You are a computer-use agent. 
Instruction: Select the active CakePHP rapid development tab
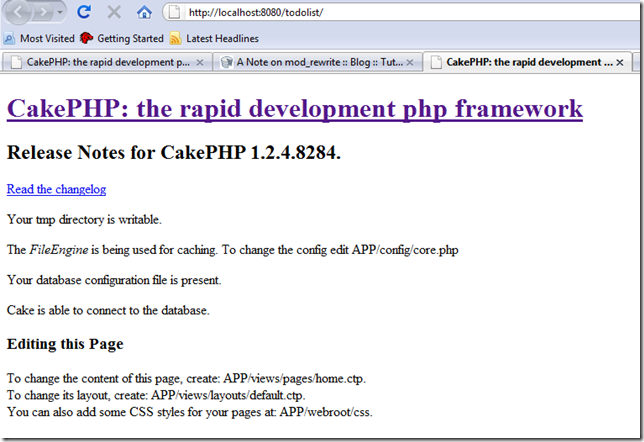coord(527,62)
